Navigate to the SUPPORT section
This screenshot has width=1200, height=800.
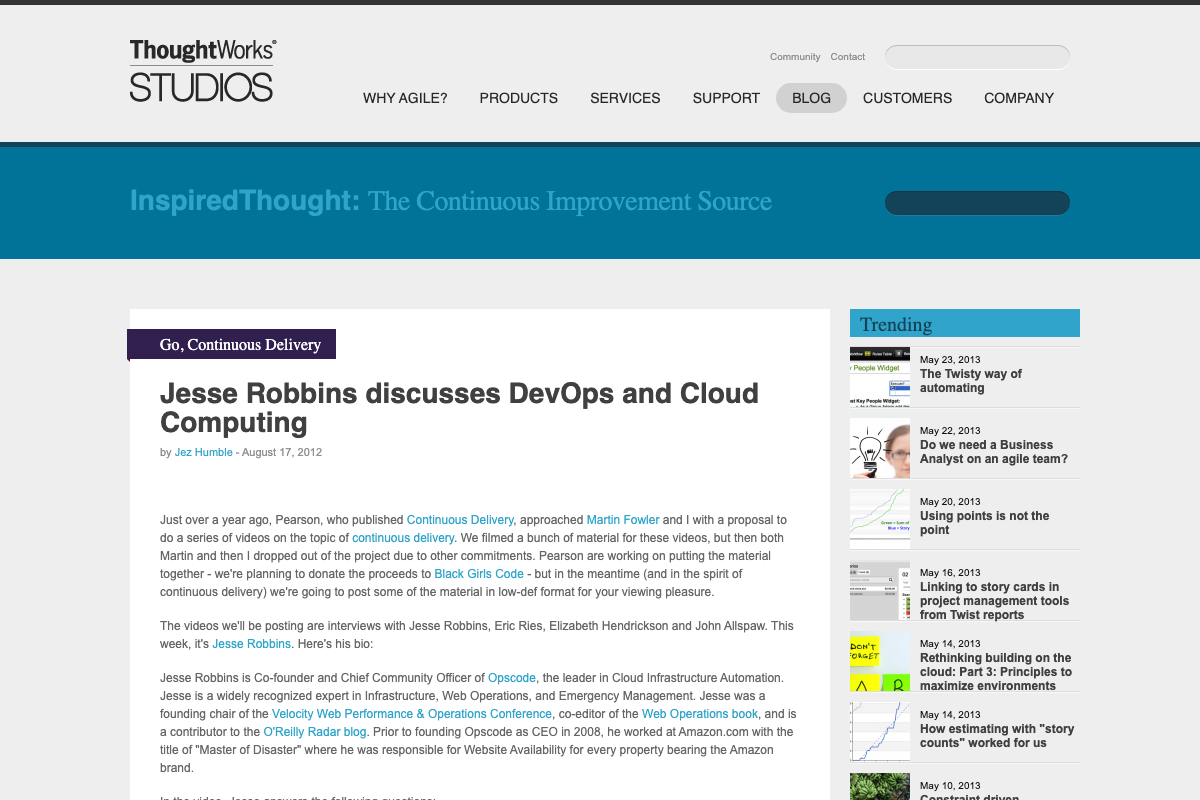pos(726,97)
